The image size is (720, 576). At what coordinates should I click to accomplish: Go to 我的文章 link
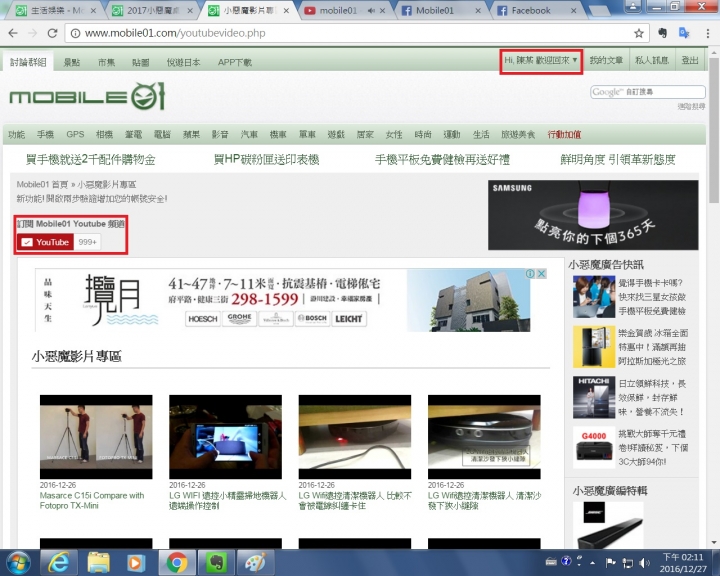point(606,60)
